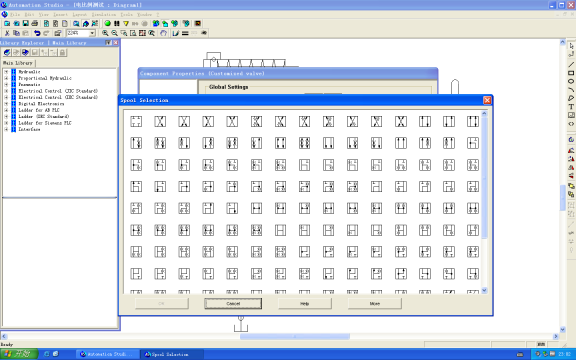Click the Open project icon in main toolbar
The width and height of the screenshot is (576, 360).
tap(16, 24)
